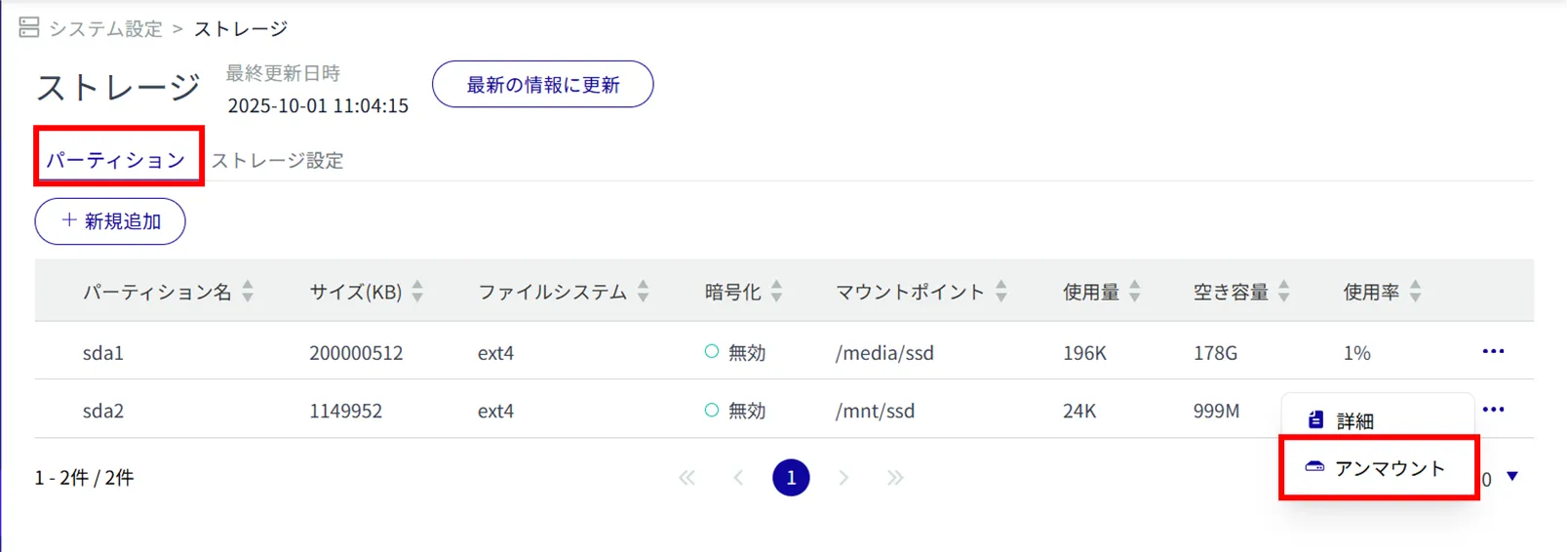Sort by サイズ(KB) column arrows
Screen dimensions: 1568x553
click(417, 292)
